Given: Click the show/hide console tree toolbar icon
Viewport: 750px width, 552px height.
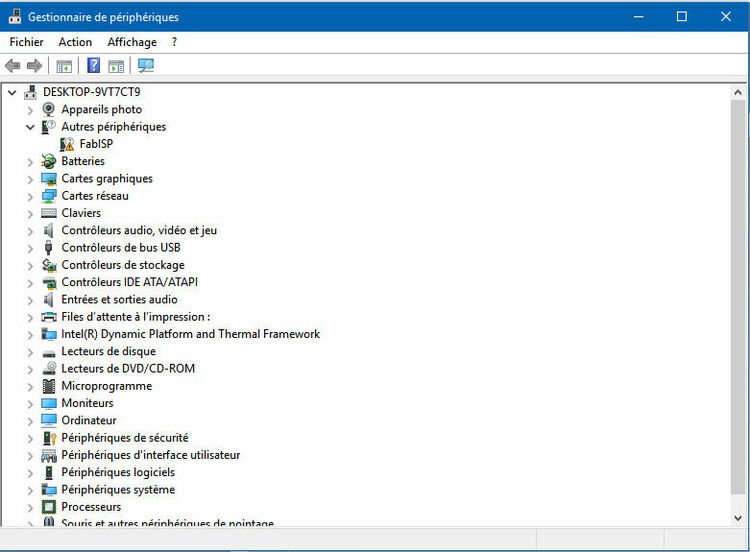Looking at the screenshot, I should point(64,66).
